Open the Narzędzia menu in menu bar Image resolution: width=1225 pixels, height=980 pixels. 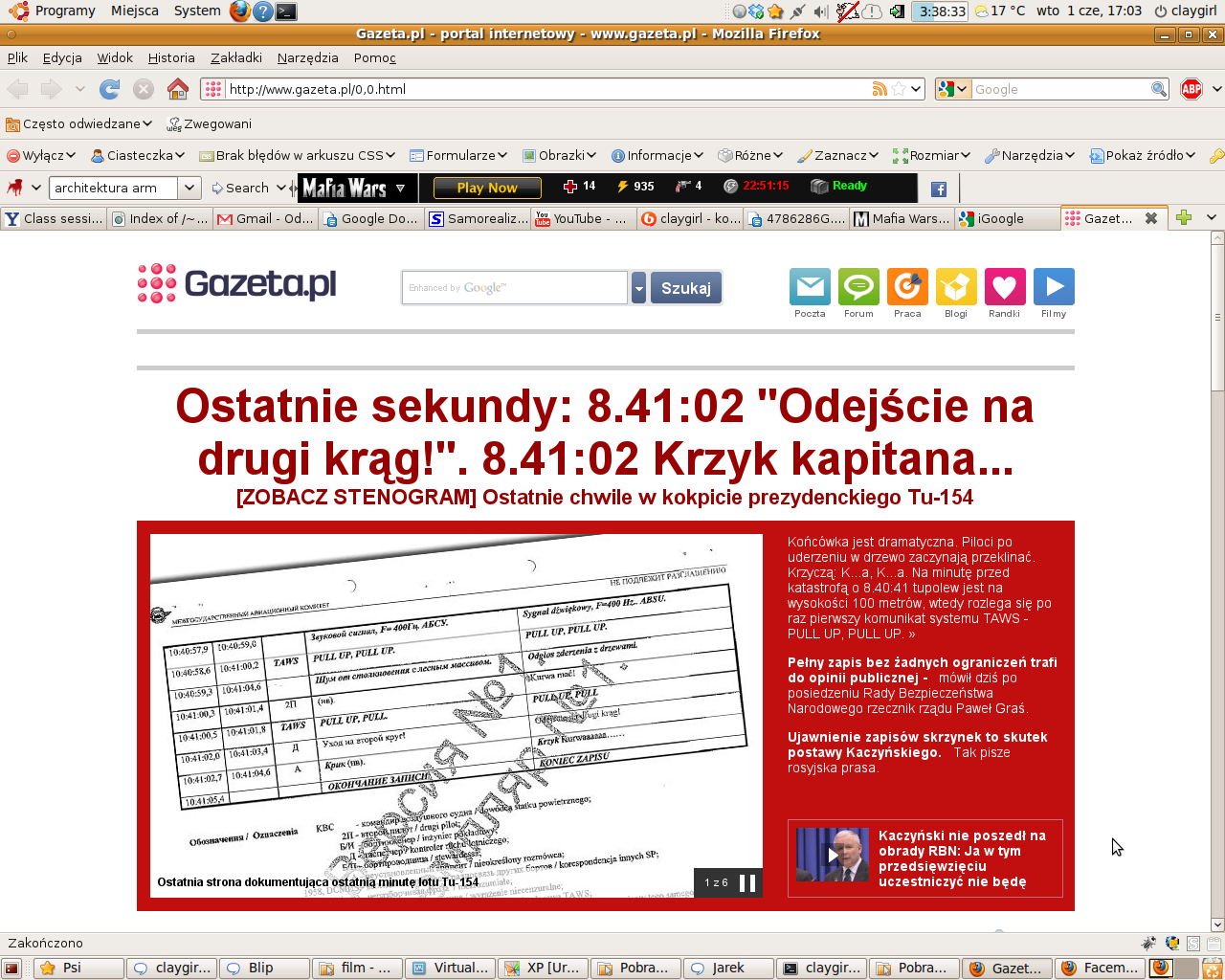307,57
